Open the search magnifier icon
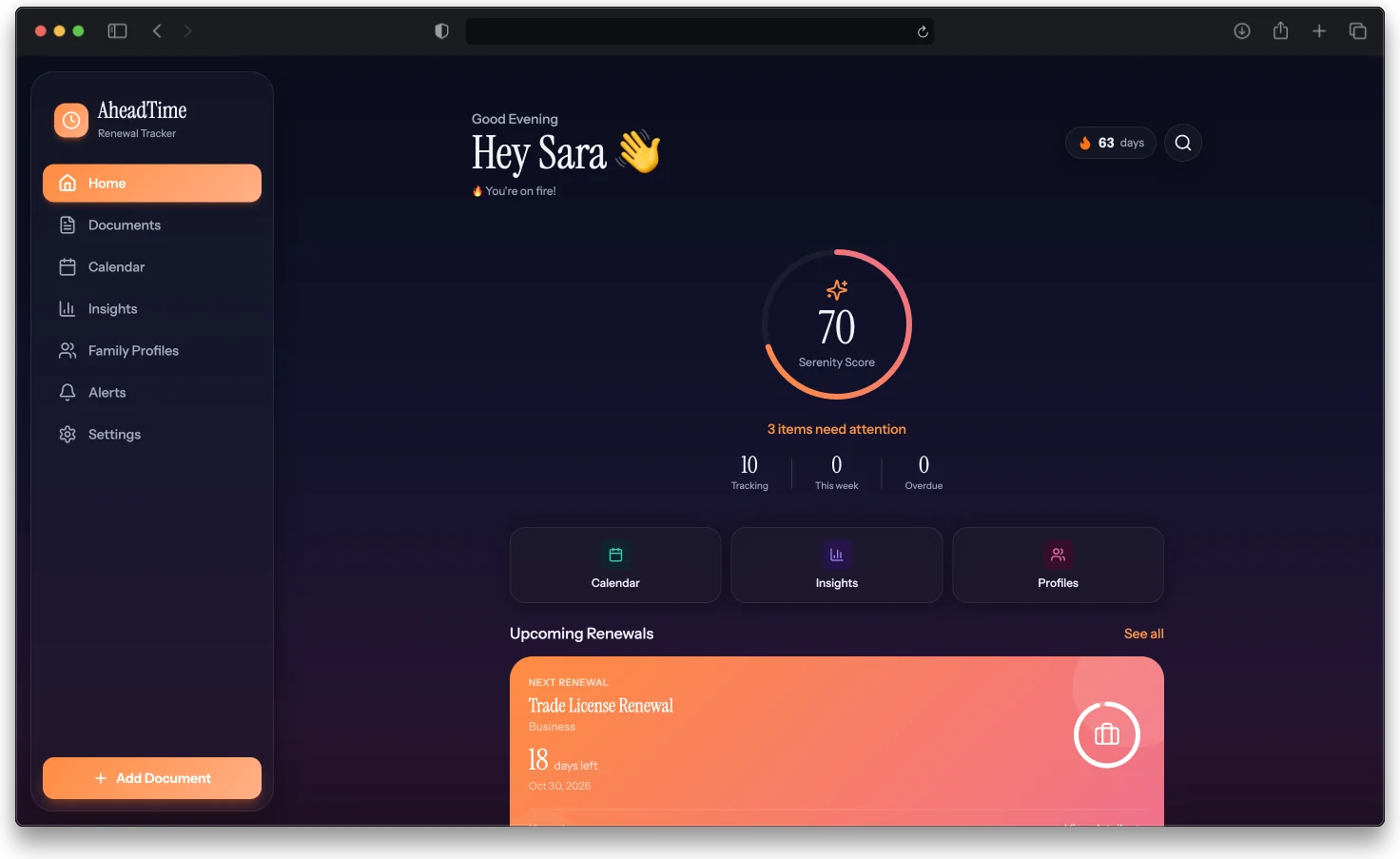This screenshot has height=859, width=1400. click(1183, 143)
